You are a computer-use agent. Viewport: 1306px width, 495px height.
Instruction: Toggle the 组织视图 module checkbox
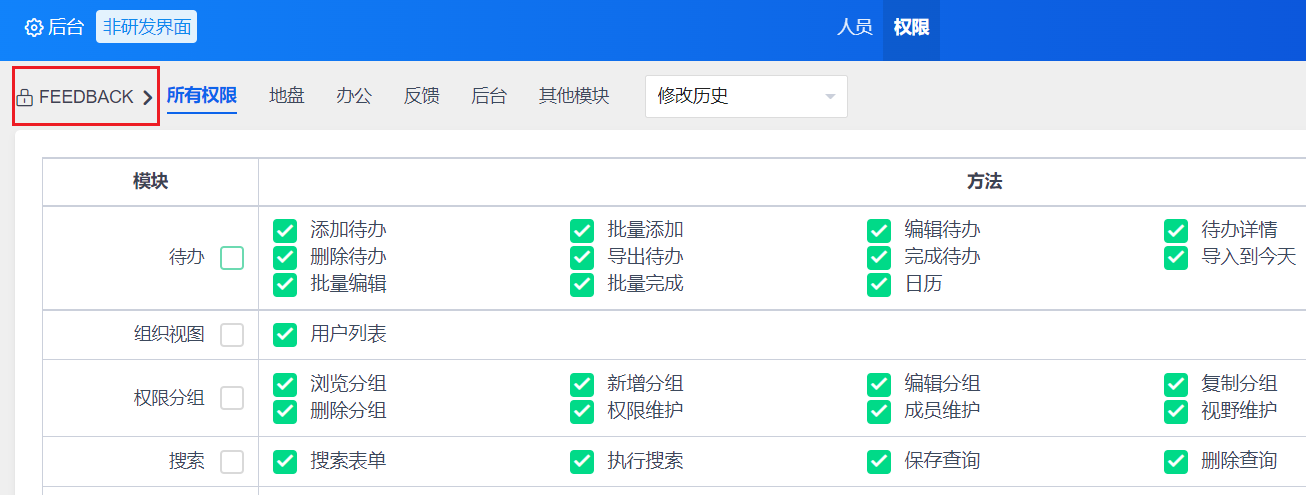click(x=232, y=335)
